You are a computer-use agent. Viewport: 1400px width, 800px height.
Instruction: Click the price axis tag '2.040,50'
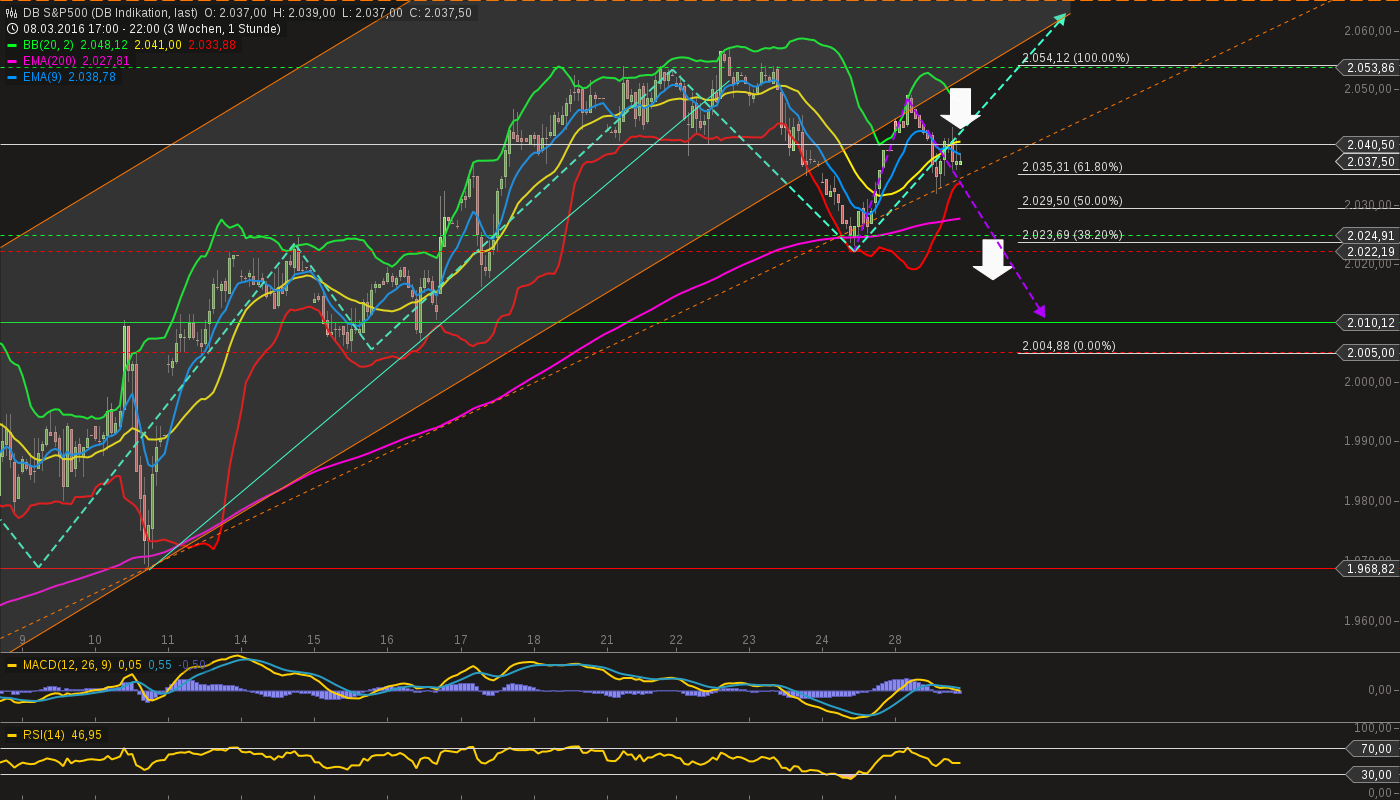(1370, 145)
